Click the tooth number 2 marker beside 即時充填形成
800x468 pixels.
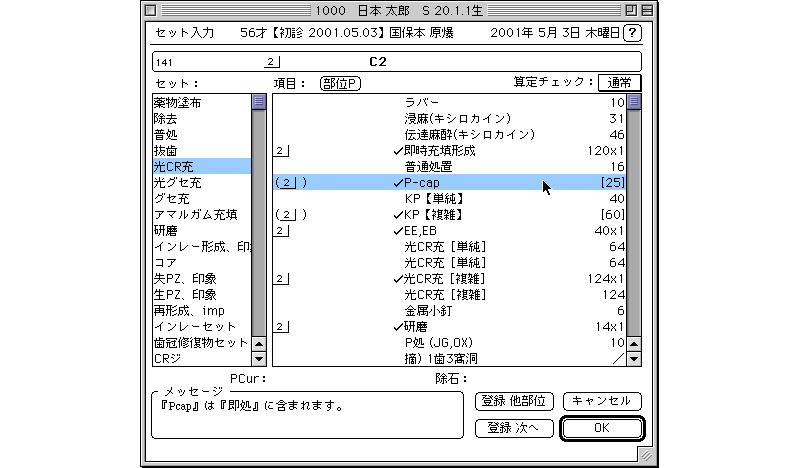coord(281,151)
